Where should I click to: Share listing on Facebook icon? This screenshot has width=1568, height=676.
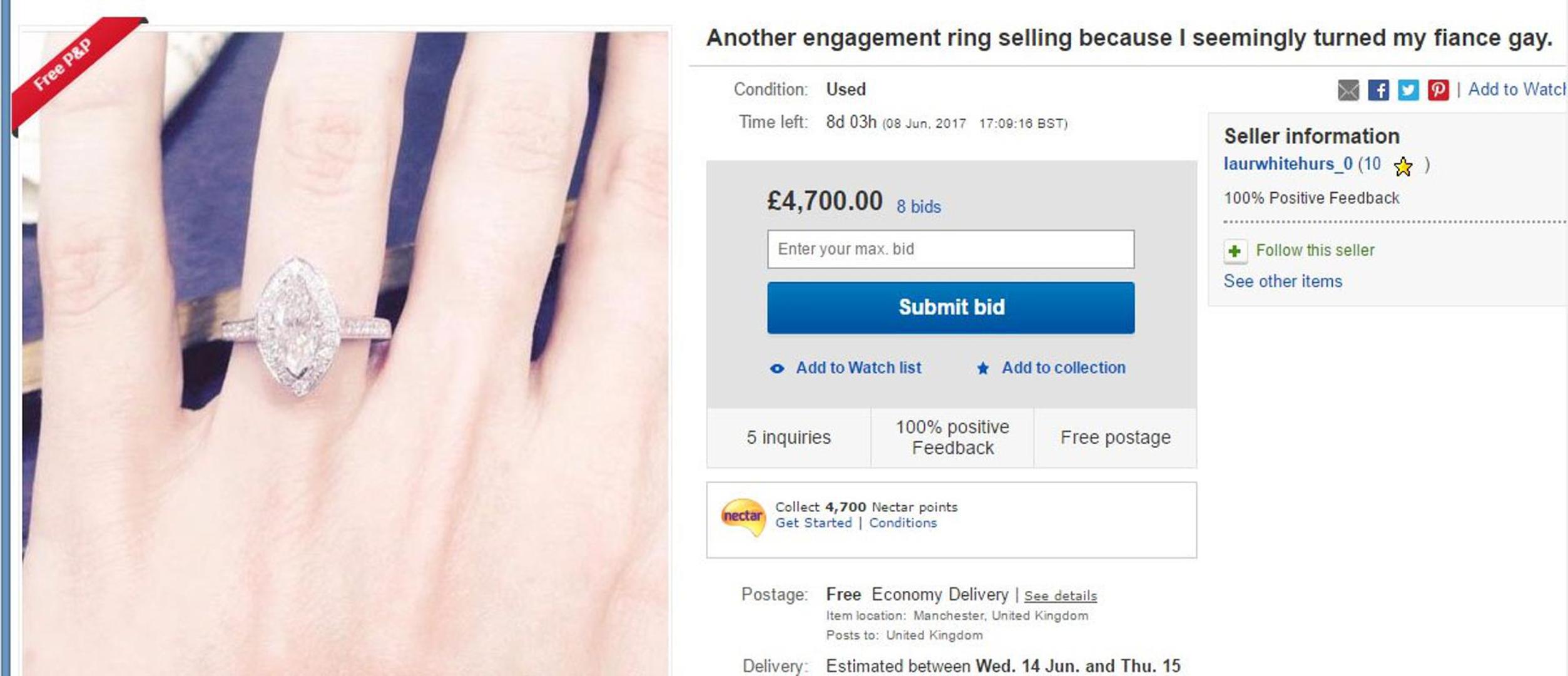point(1378,90)
